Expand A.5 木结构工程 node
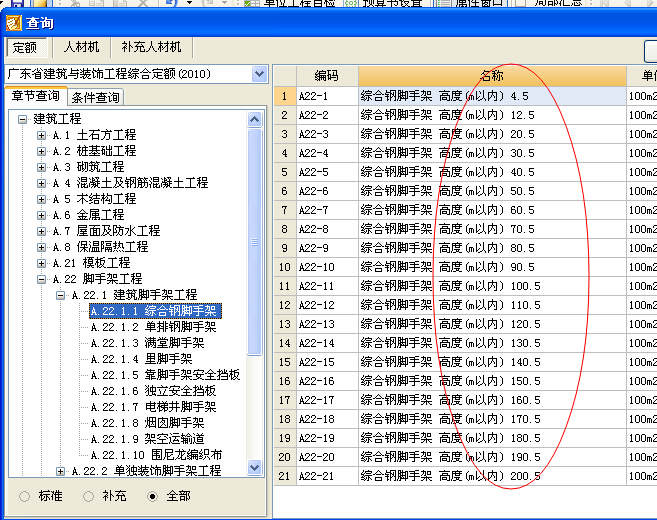 point(41,199)
